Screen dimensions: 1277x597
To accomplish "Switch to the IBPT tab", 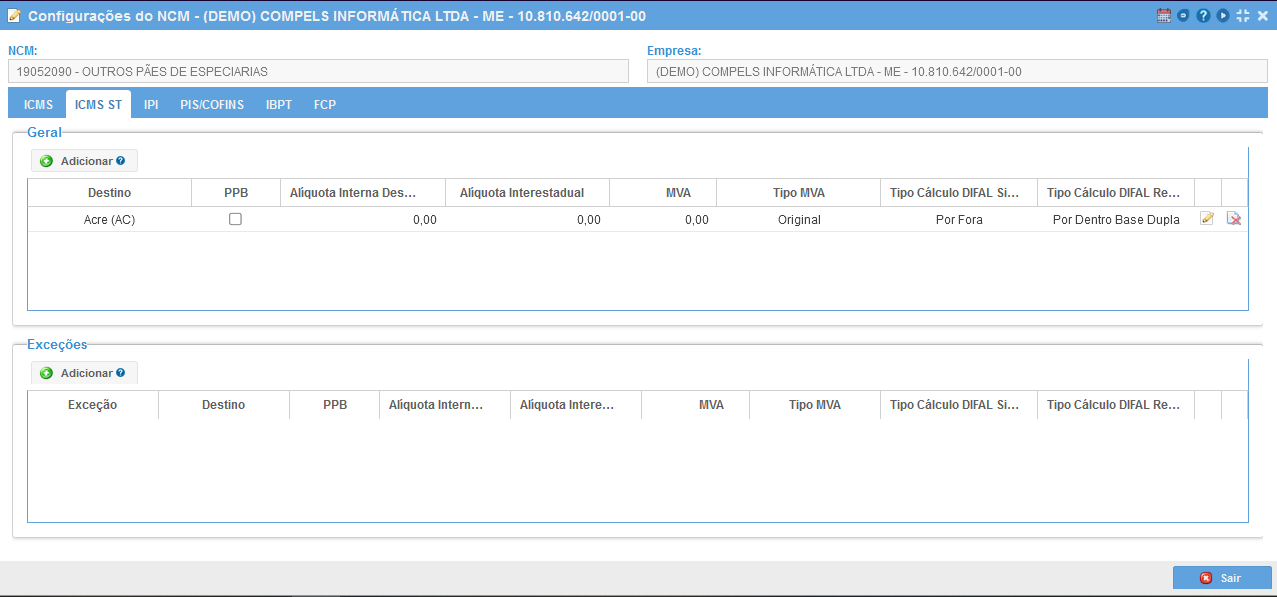I will tap(279, 104).
